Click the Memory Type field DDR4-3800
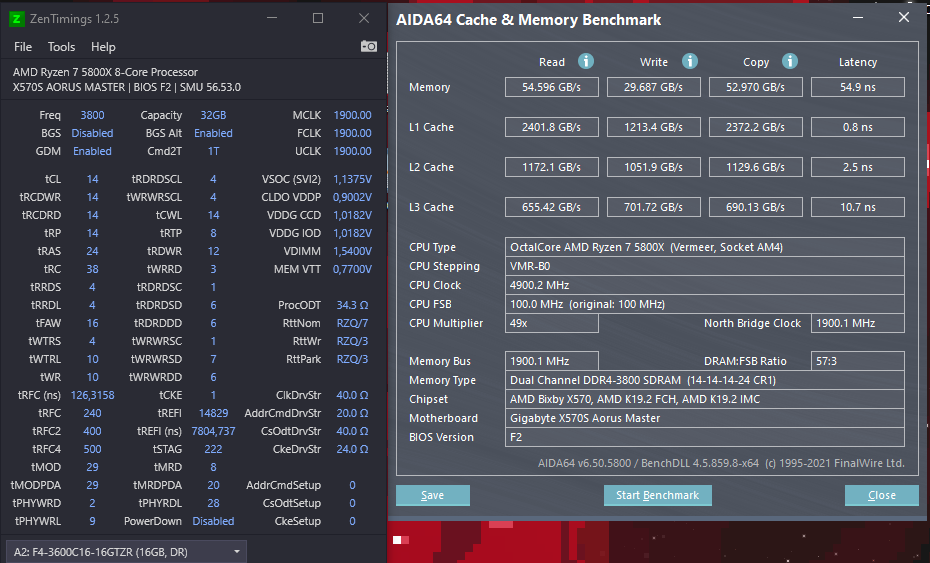The image size is (930, 563). tap(705, 380)
